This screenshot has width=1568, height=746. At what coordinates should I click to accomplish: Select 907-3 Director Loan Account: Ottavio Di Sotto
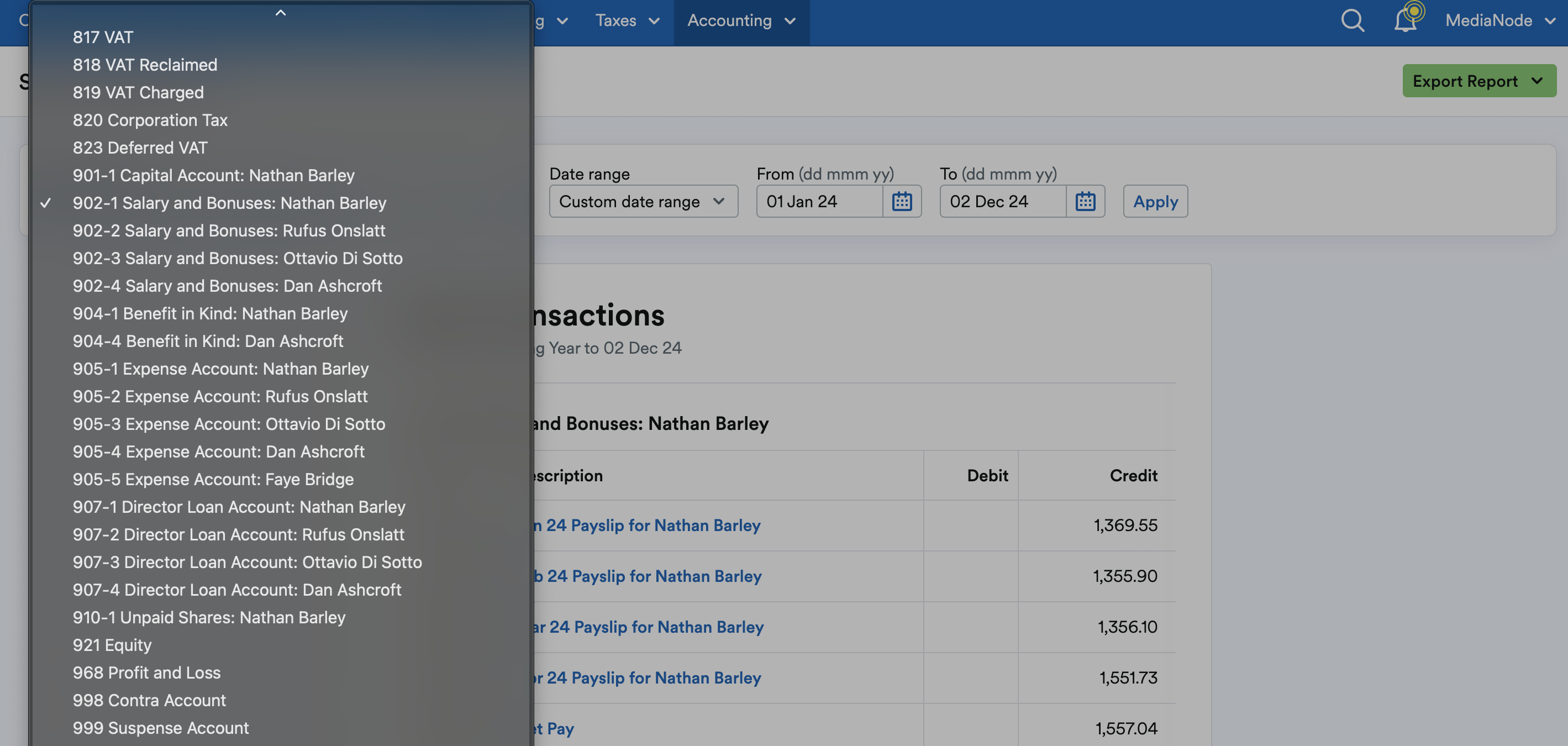tap(281, 562)
